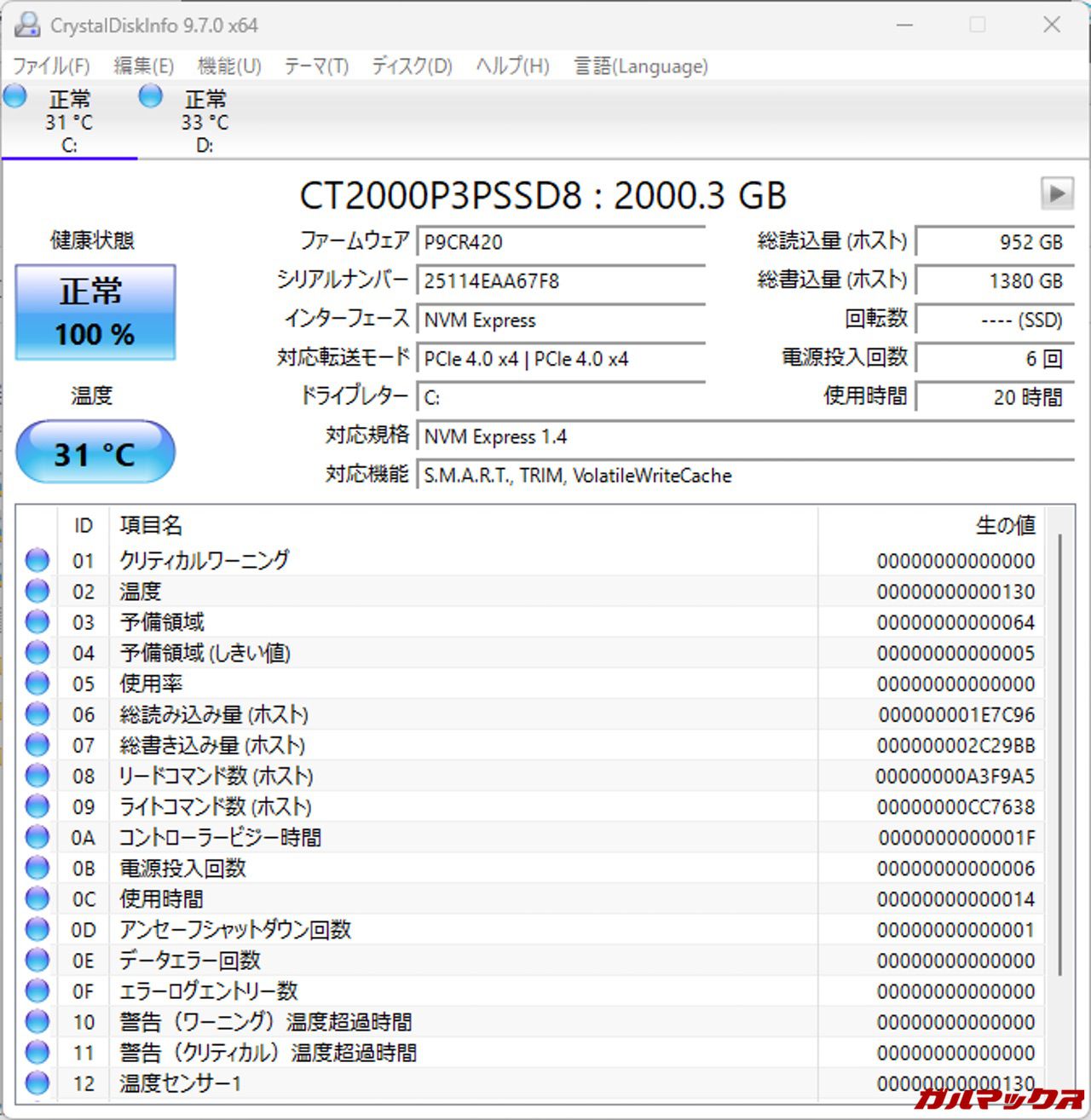
Task: Click the total host reads value 952 GB
Action: point(995,242)
